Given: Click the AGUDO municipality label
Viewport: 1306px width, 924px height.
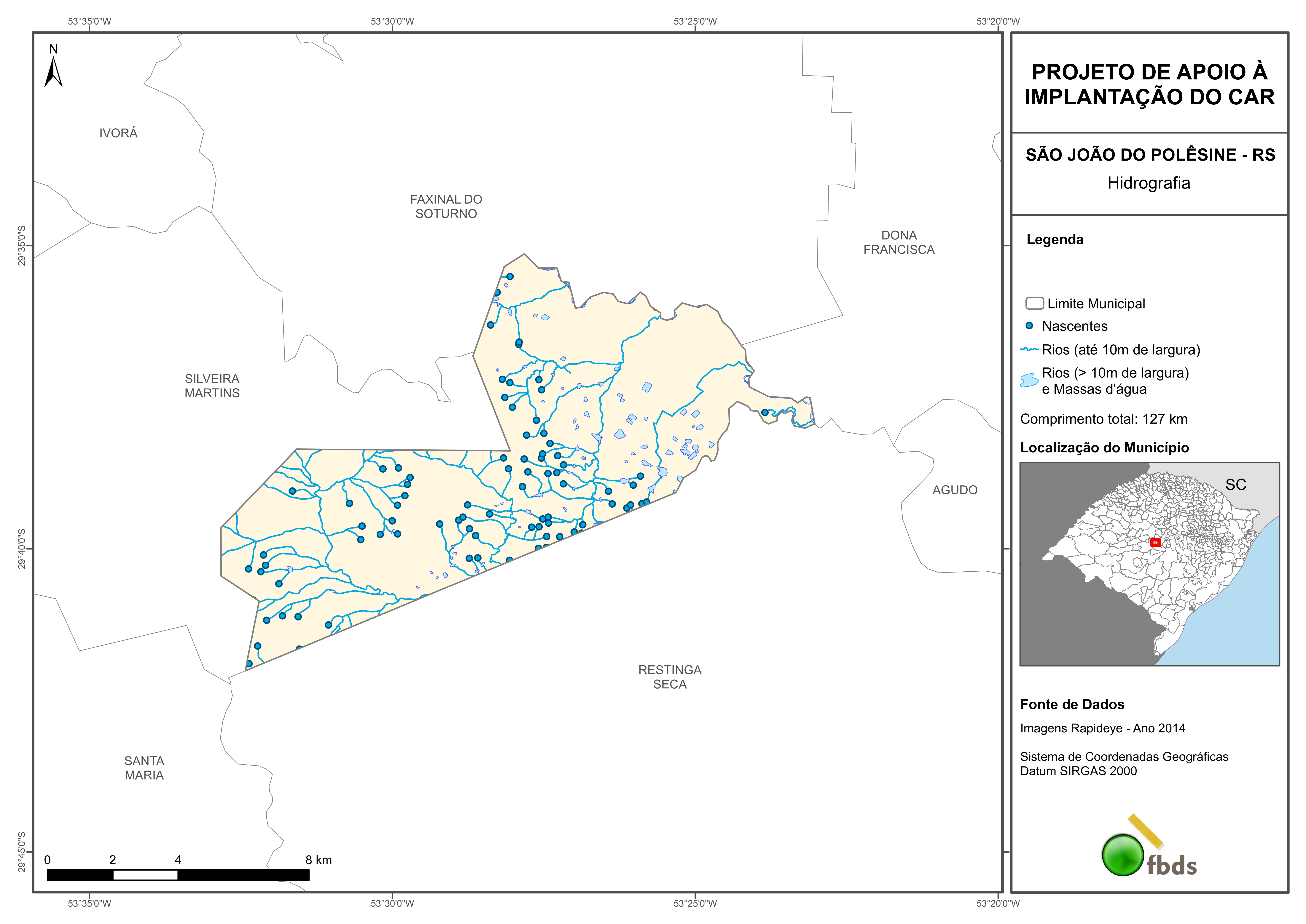Looking at the screenshot, I should tap(955, 490).
